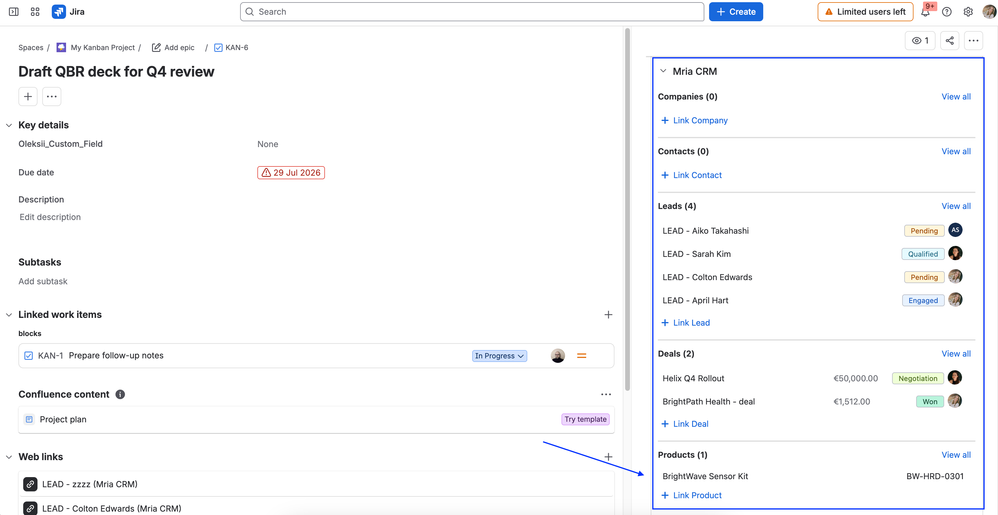View all Companies
This screenshot has width=998, height=515.
956,97
